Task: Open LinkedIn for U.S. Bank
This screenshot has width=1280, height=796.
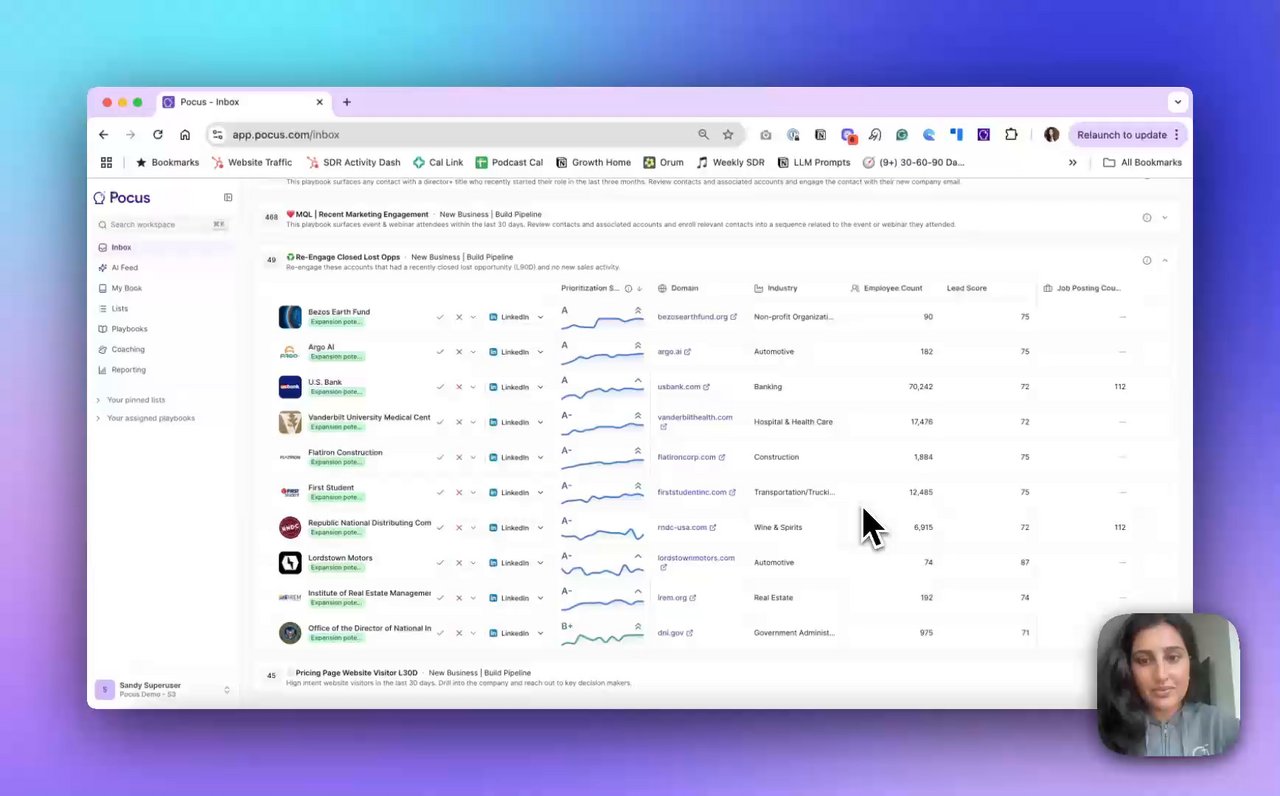Action: tap(509, 387)
